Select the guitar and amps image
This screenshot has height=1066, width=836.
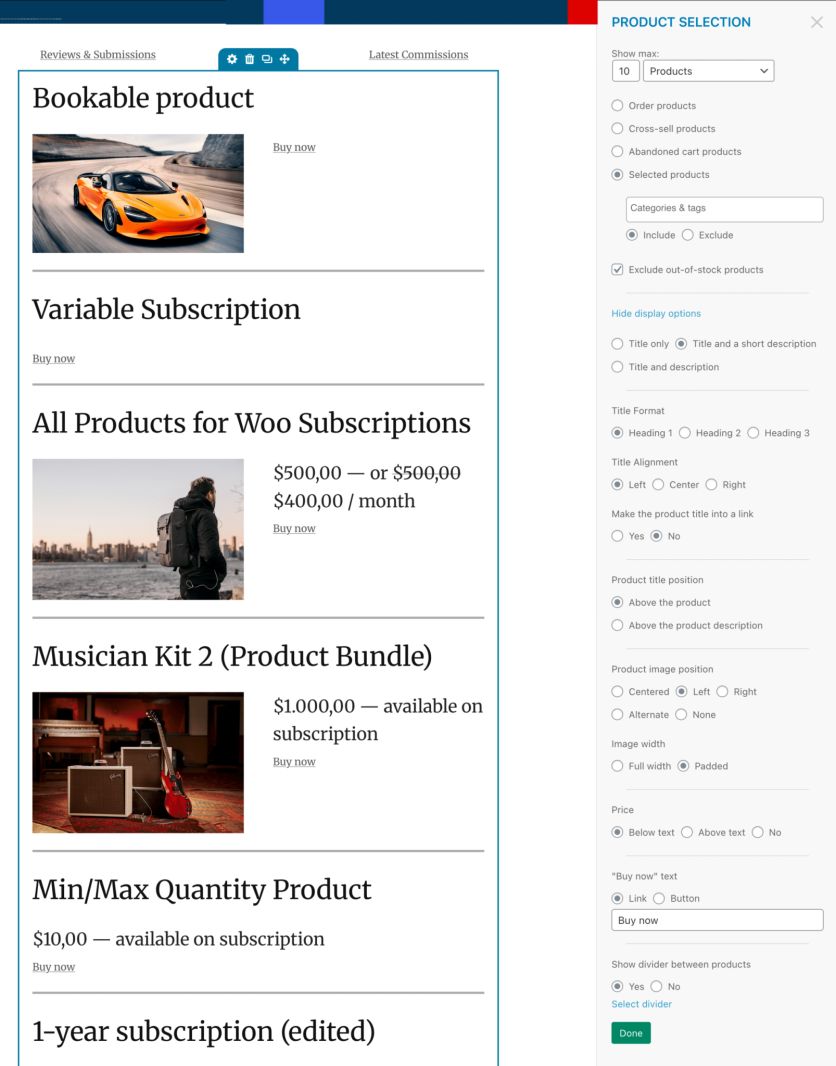click(138, 762)
